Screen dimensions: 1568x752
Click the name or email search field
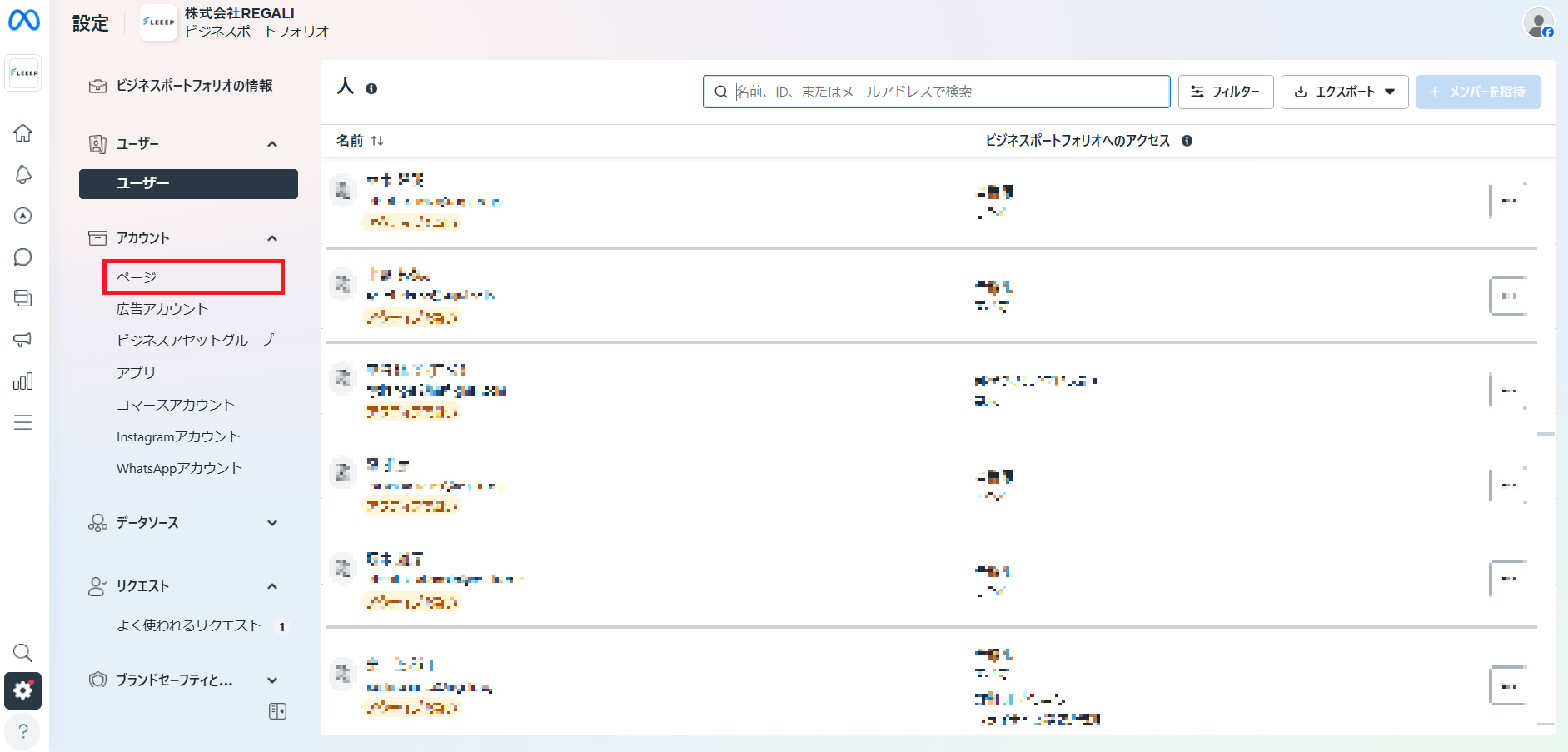[937, 92]
